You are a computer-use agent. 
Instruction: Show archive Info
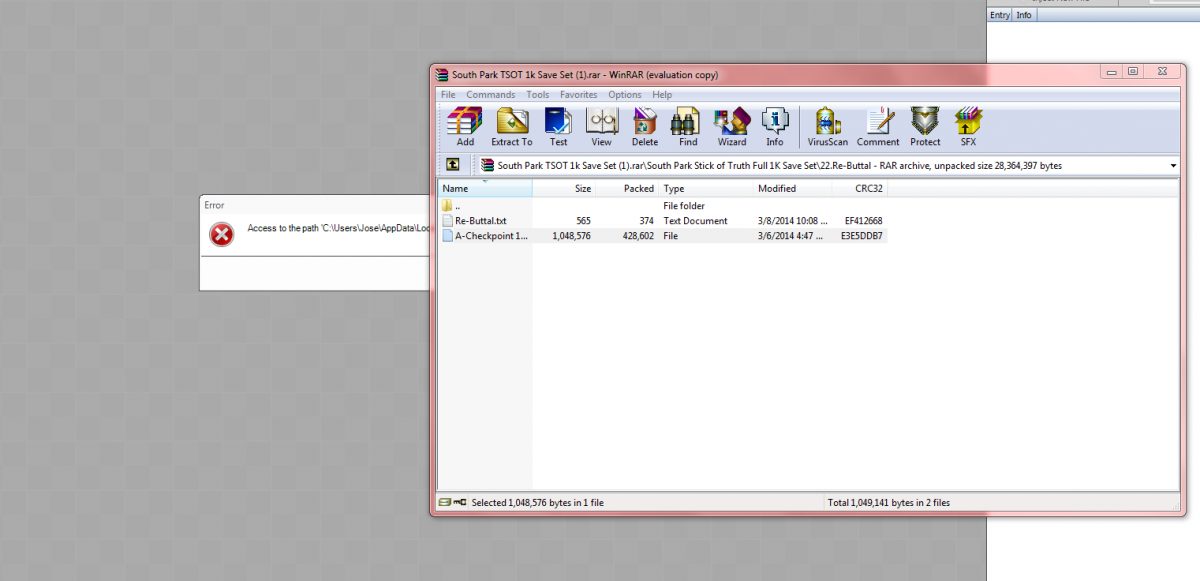775,127
